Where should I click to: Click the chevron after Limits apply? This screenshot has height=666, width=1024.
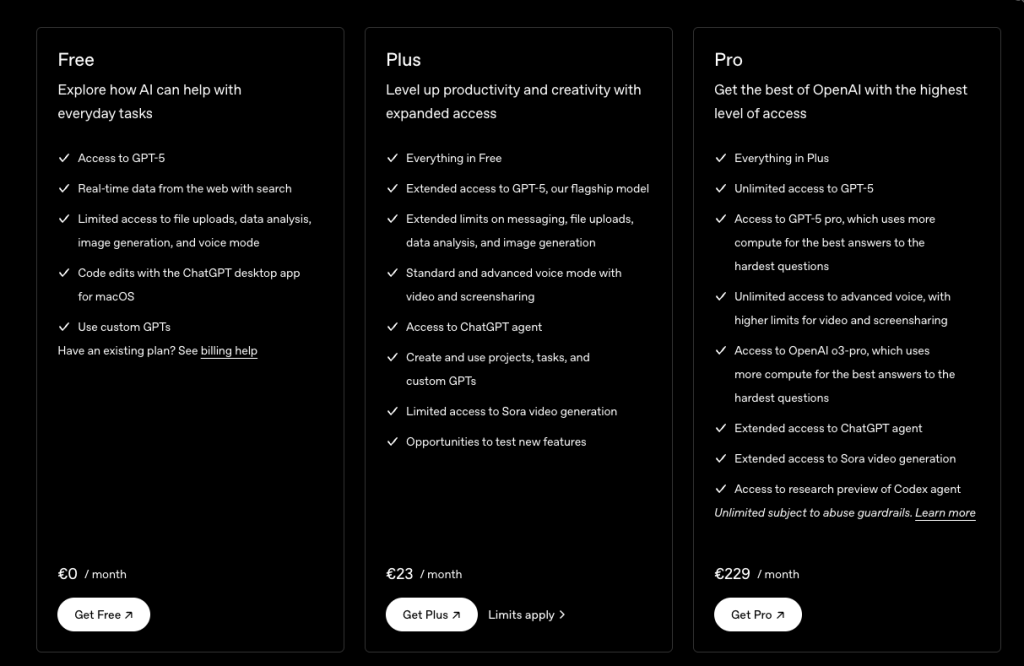click(x=562, y=615)
